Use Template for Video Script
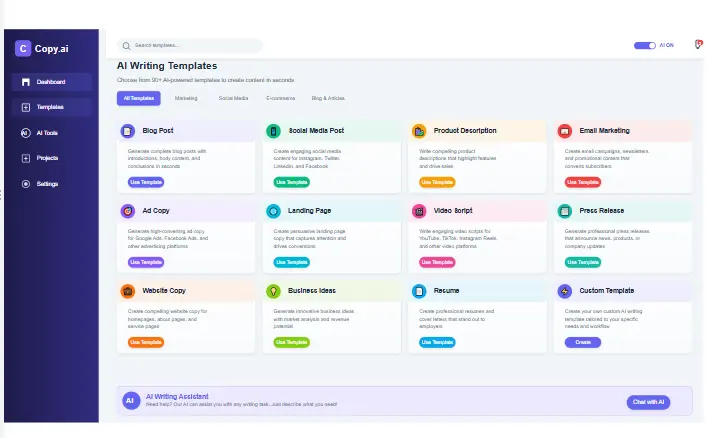The image size is (715, 438). click(x=437, y=262)
